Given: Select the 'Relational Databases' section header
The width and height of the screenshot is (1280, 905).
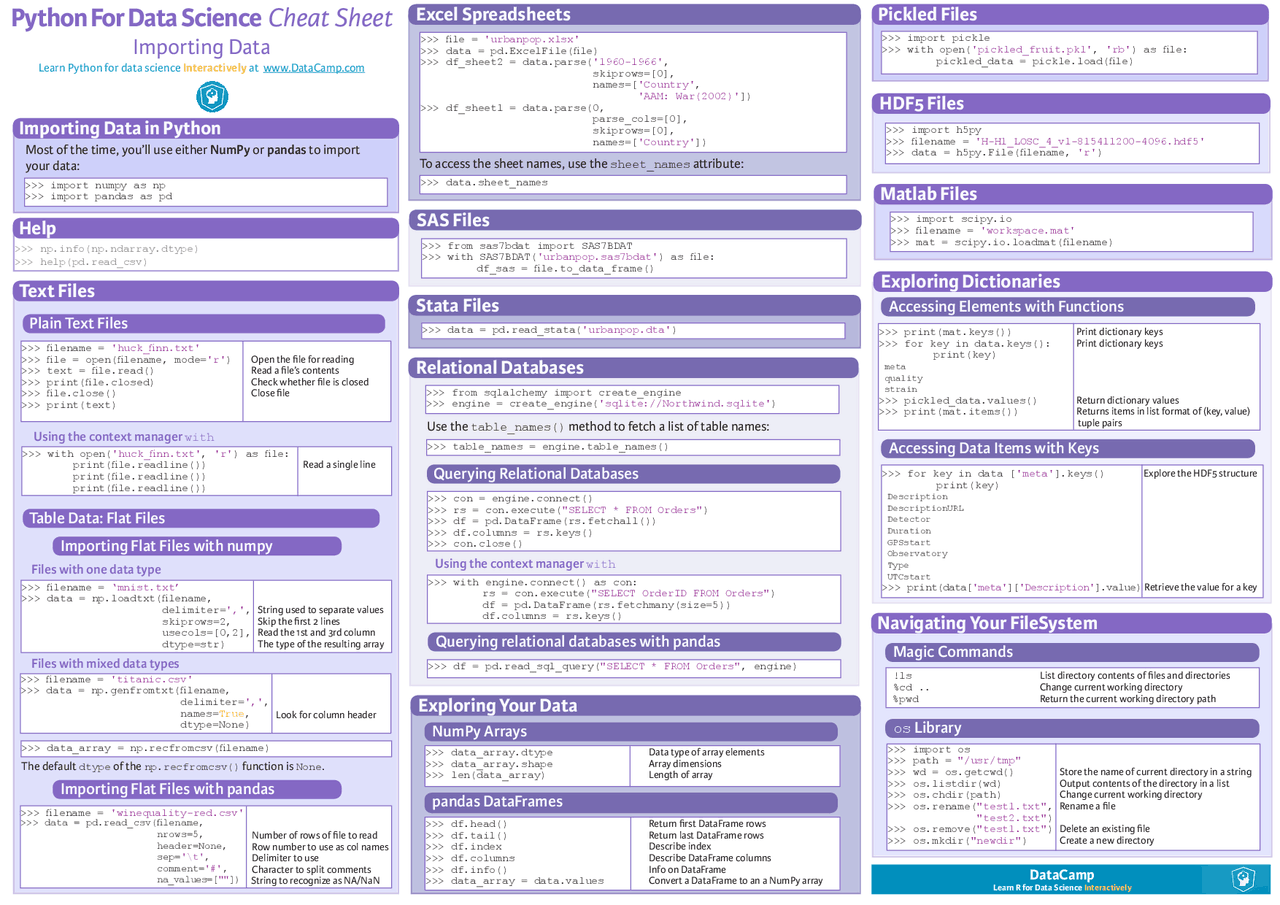Looking at the screenshot, I should coord(634,368).
